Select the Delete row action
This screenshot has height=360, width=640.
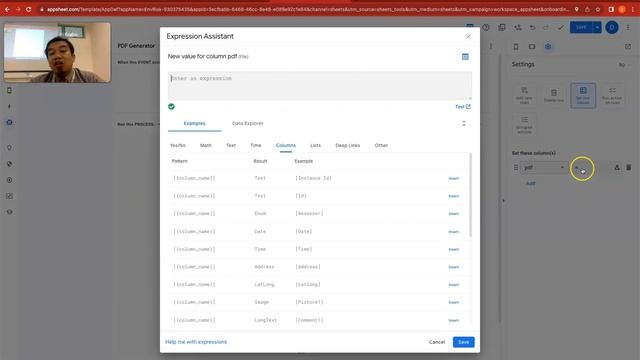[x=553, y=95]
